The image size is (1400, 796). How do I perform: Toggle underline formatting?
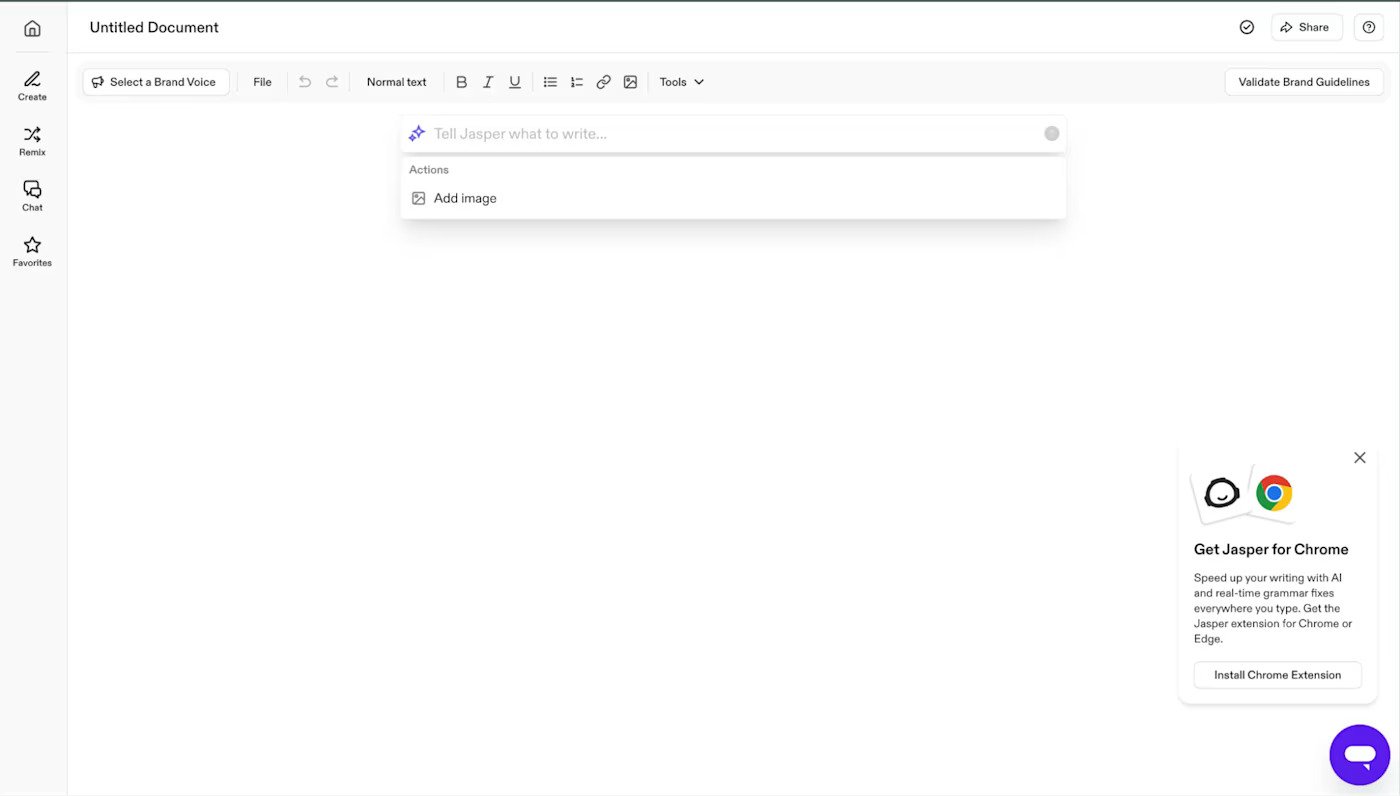coord(514,81)
